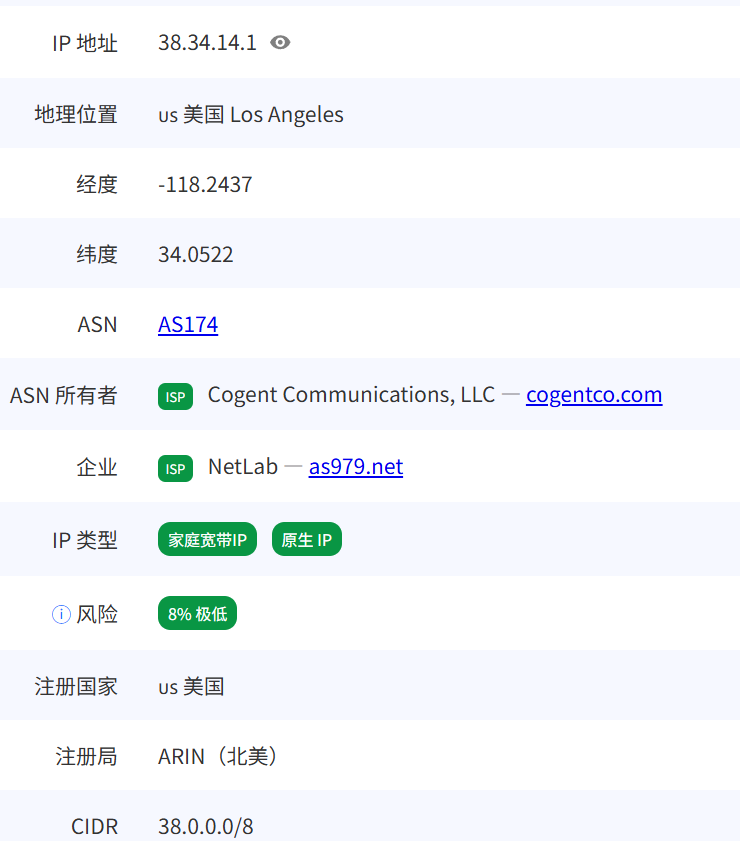Select the 家庭宽带IP type badge
740x841 pixels.
[x=207, y=540]
